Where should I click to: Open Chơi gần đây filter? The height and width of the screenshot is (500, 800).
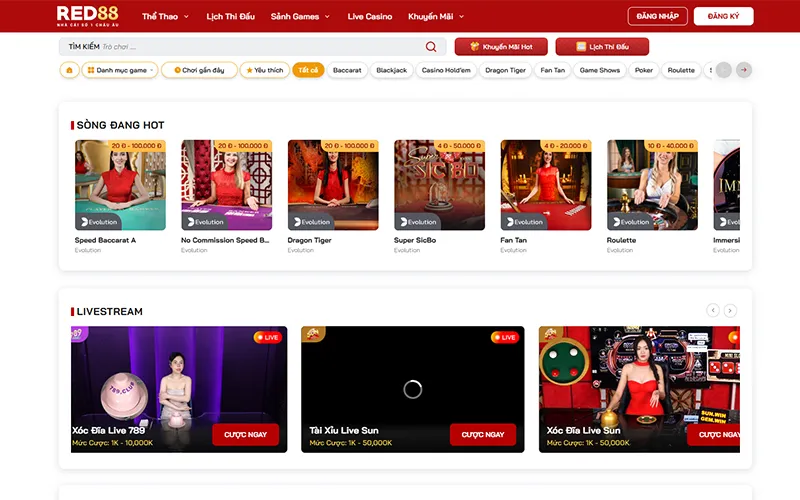point(199,70)
